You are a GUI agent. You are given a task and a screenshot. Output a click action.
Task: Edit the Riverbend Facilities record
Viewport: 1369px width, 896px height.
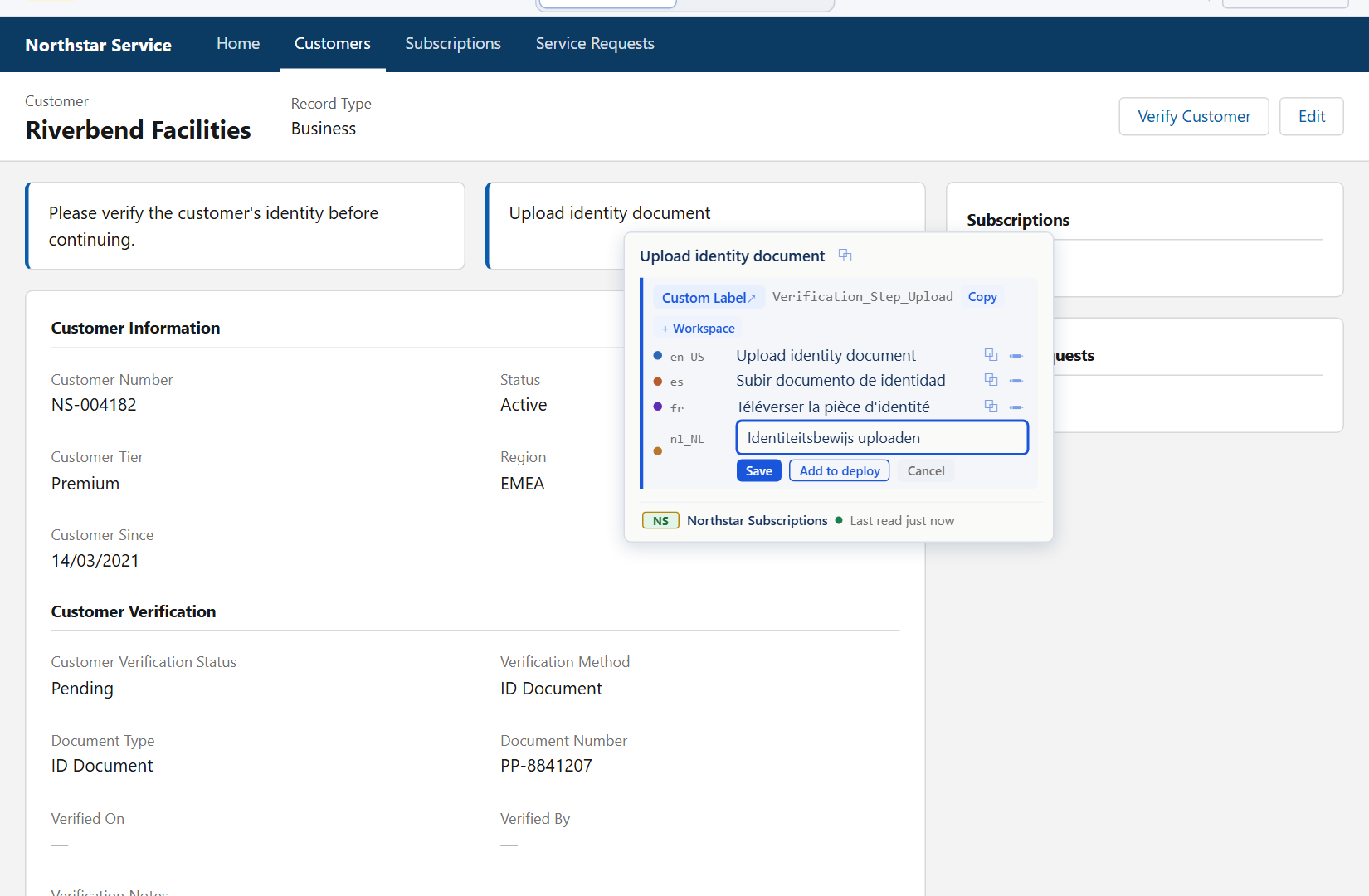[x=1312, y=116]
